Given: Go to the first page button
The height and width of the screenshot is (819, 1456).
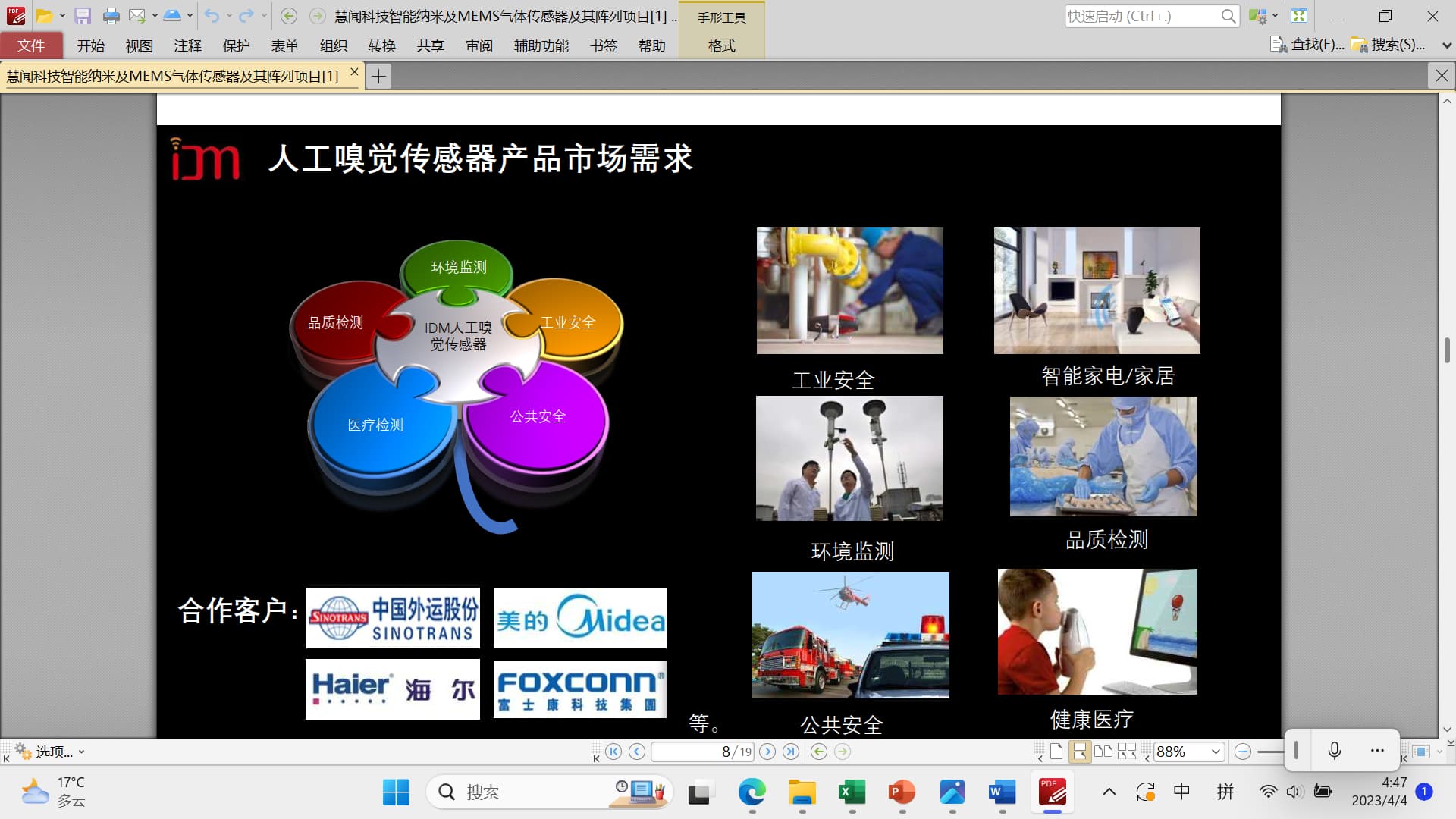Looking at the screenshot, I should click(613, 752).
